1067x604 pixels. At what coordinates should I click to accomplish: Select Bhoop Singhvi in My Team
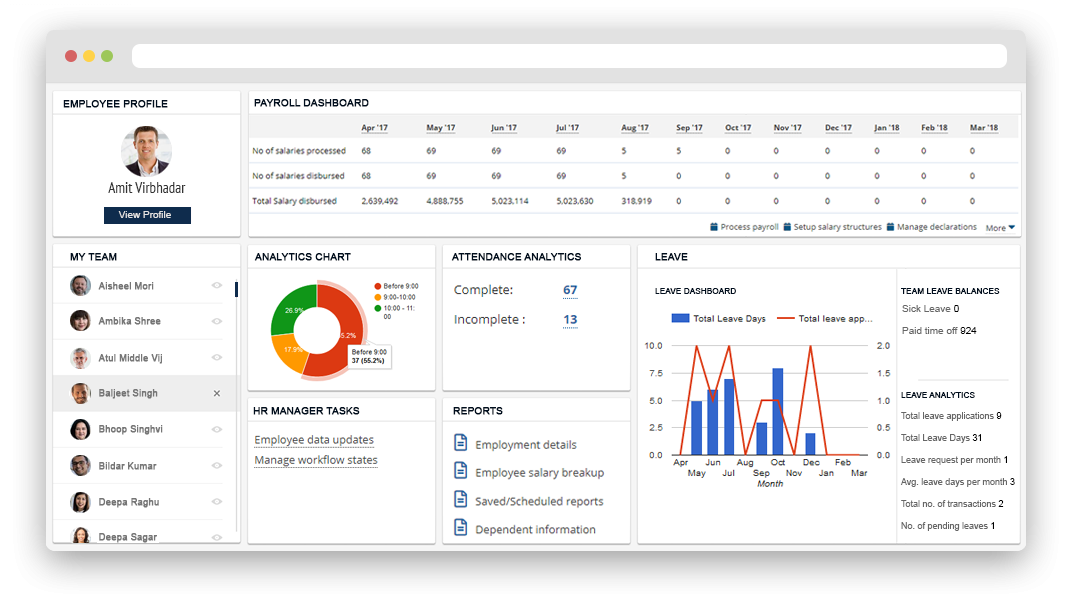click(x=131, y=429)
